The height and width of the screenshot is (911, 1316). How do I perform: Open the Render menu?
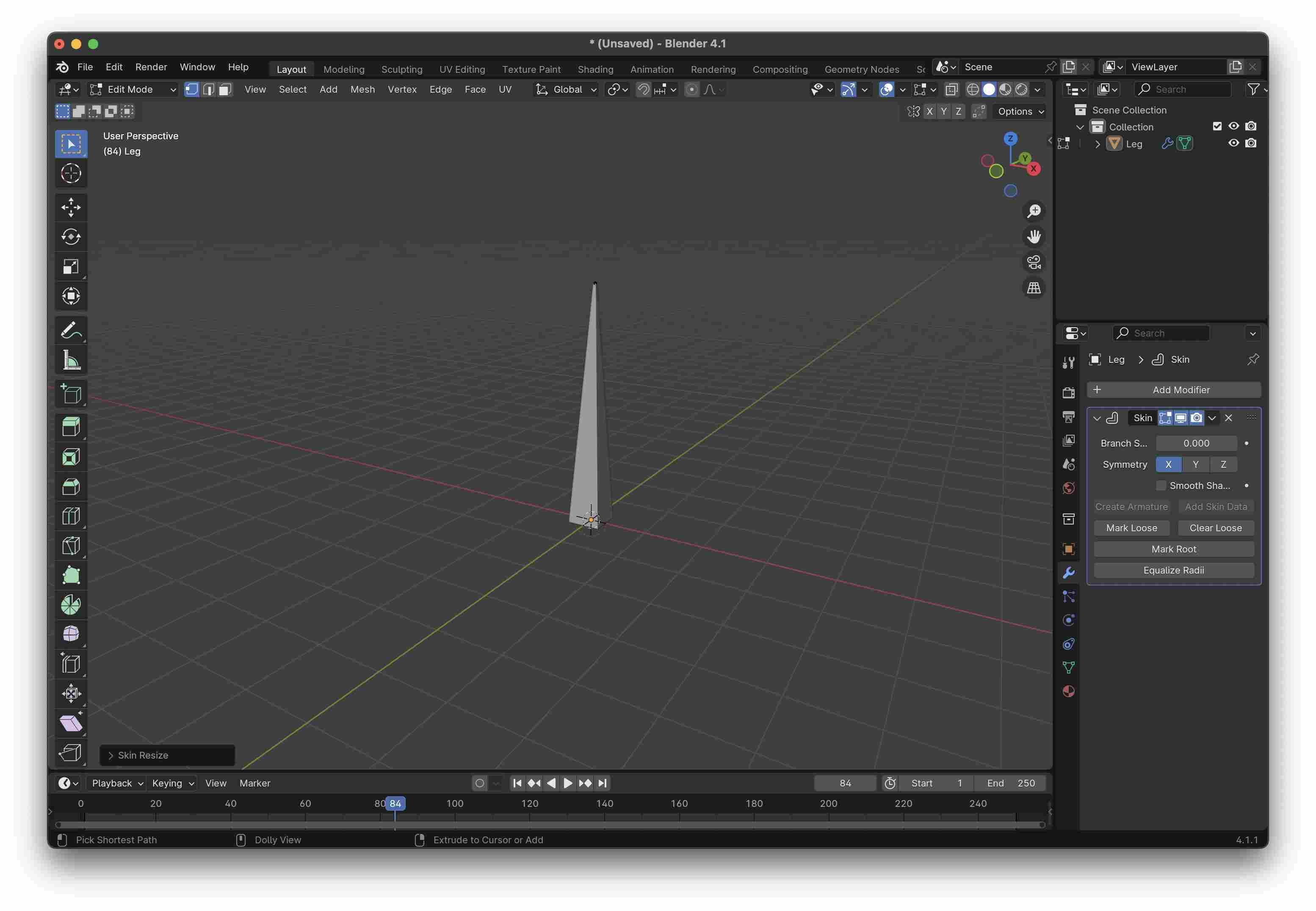(151, 67)
